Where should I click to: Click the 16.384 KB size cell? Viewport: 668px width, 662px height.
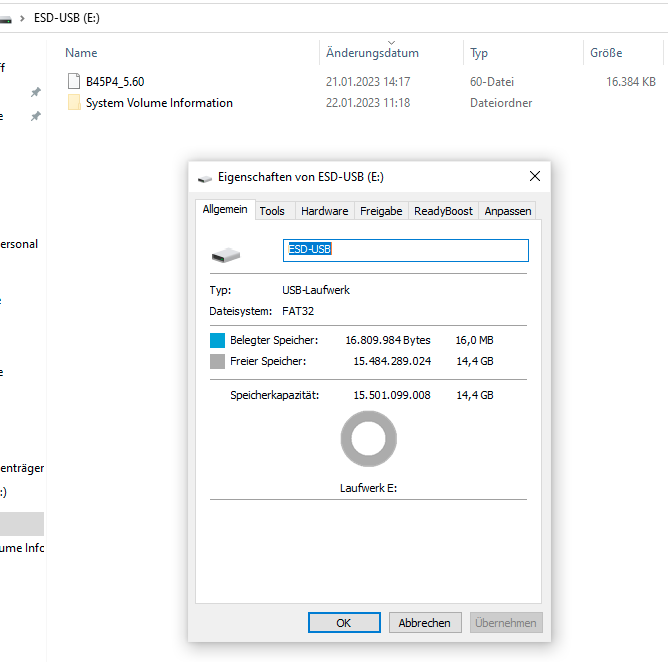pos(631,81)
